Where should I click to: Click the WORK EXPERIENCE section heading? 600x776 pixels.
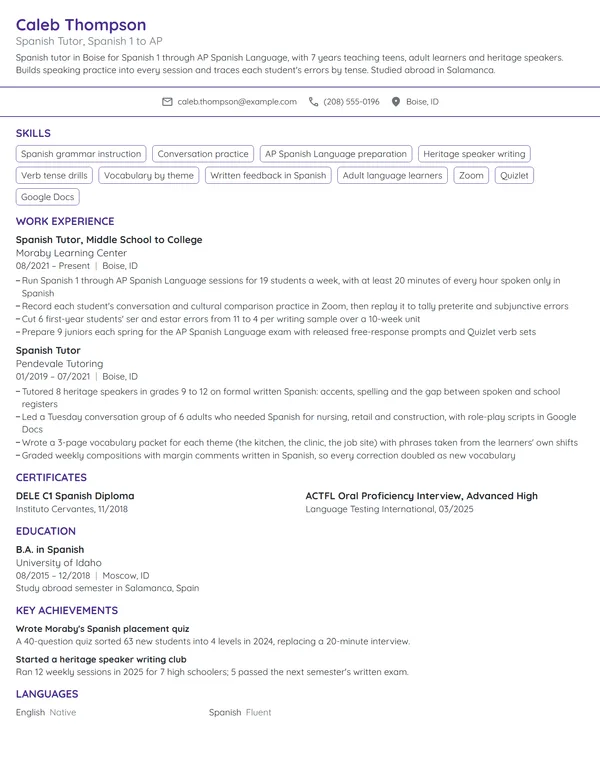tap(65, 221)
